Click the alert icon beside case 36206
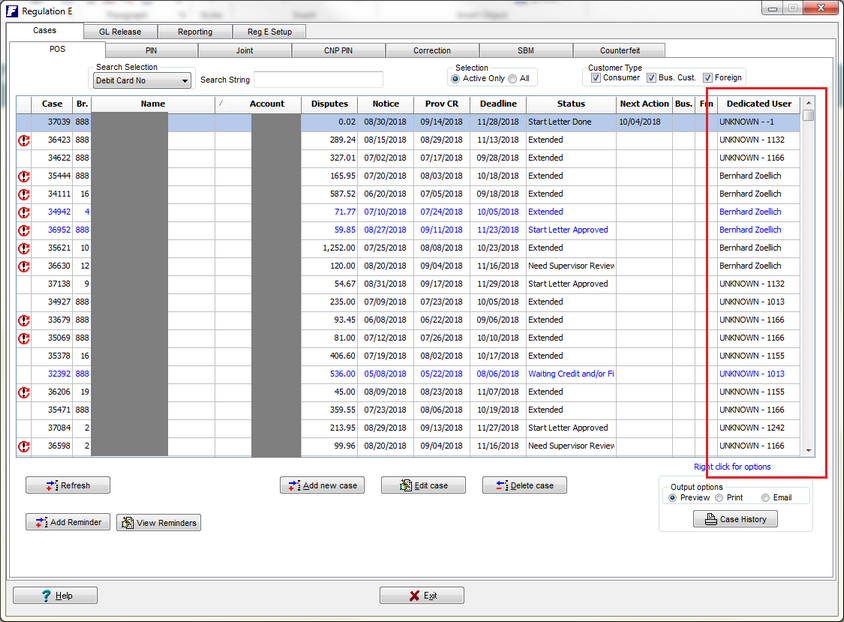Screen dimensions: 844x622 pyautogui.click(x=24, y=392)
